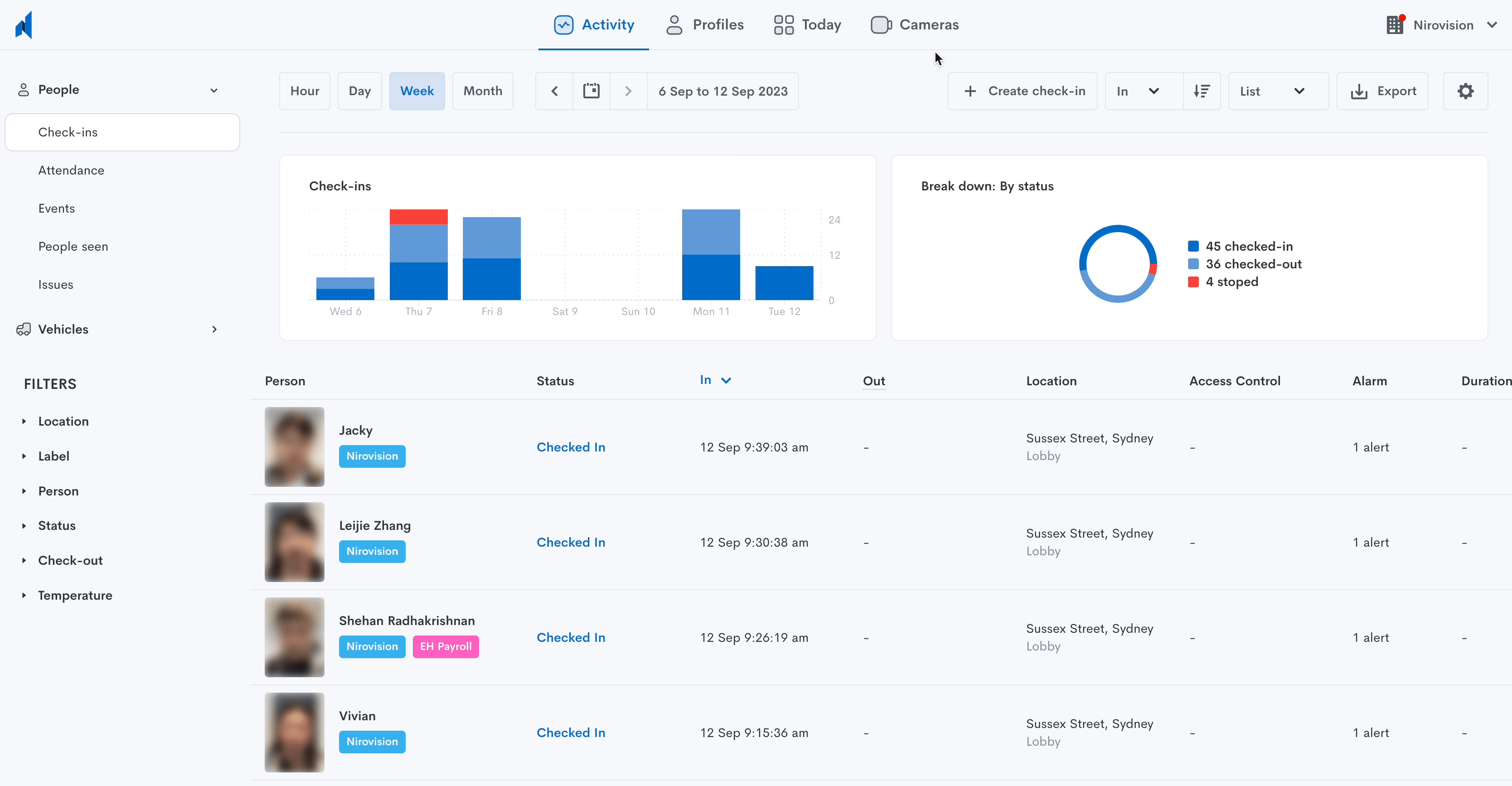Open the calendar date picker icon

coord(591,91)
